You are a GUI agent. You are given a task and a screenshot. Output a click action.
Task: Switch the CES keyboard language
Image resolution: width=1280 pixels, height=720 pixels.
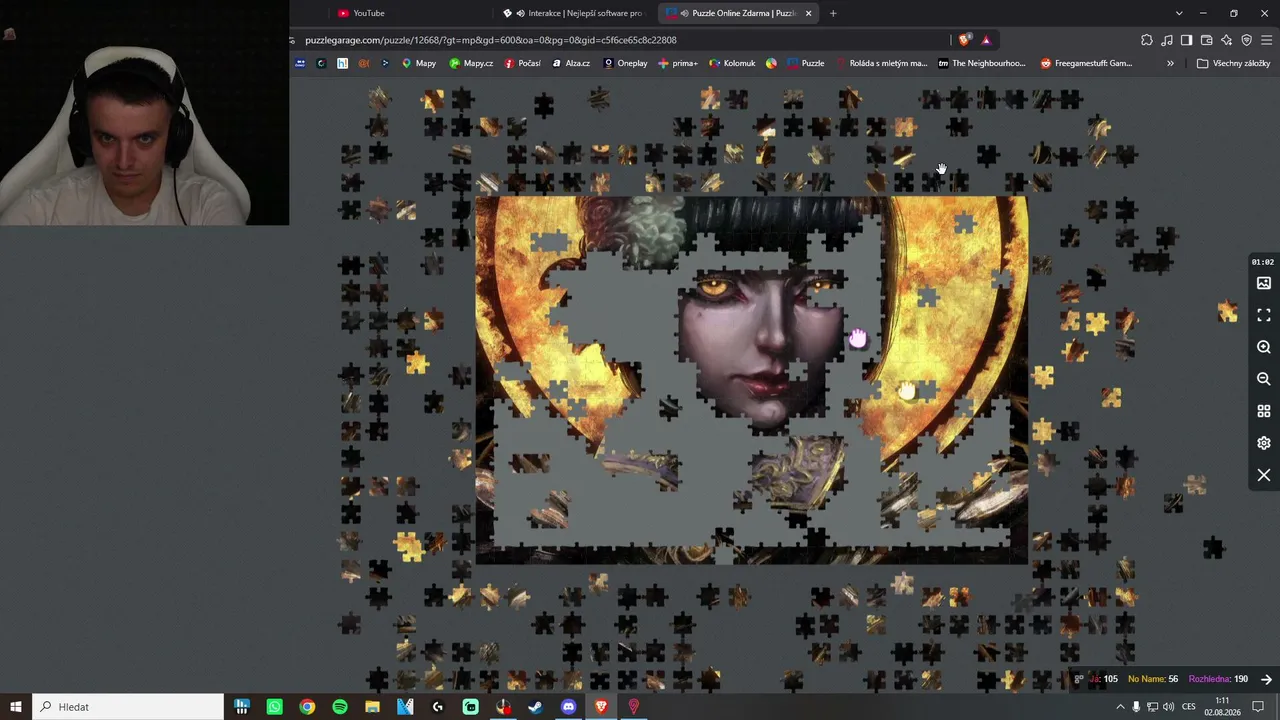point(1188,707)
